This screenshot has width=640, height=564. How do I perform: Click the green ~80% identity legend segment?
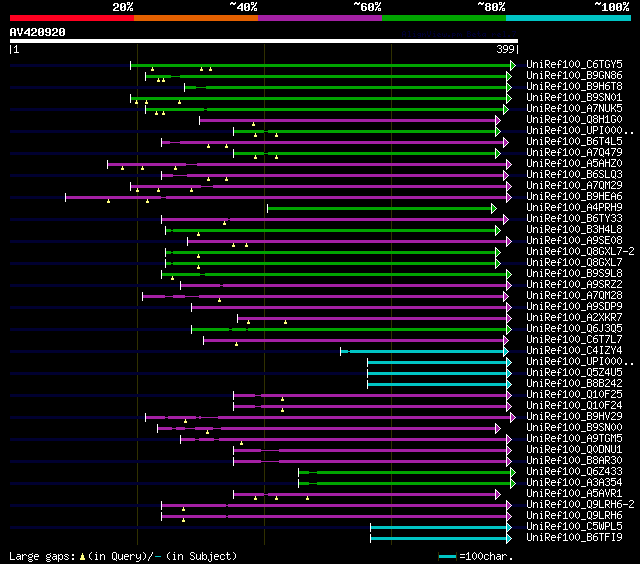click(444, 18)
